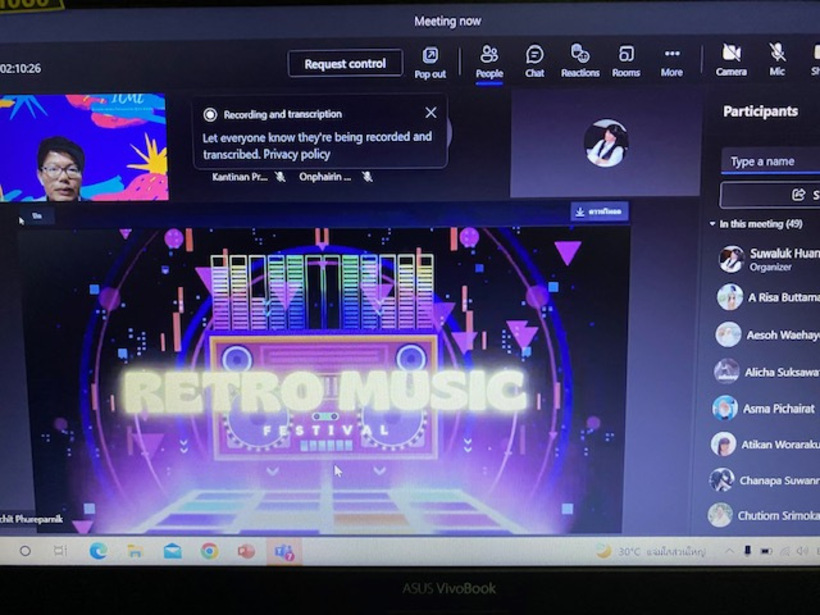This screenshot has height=615, width=820.
Task: Click the download button above shared content
Action: click(599, 211)
